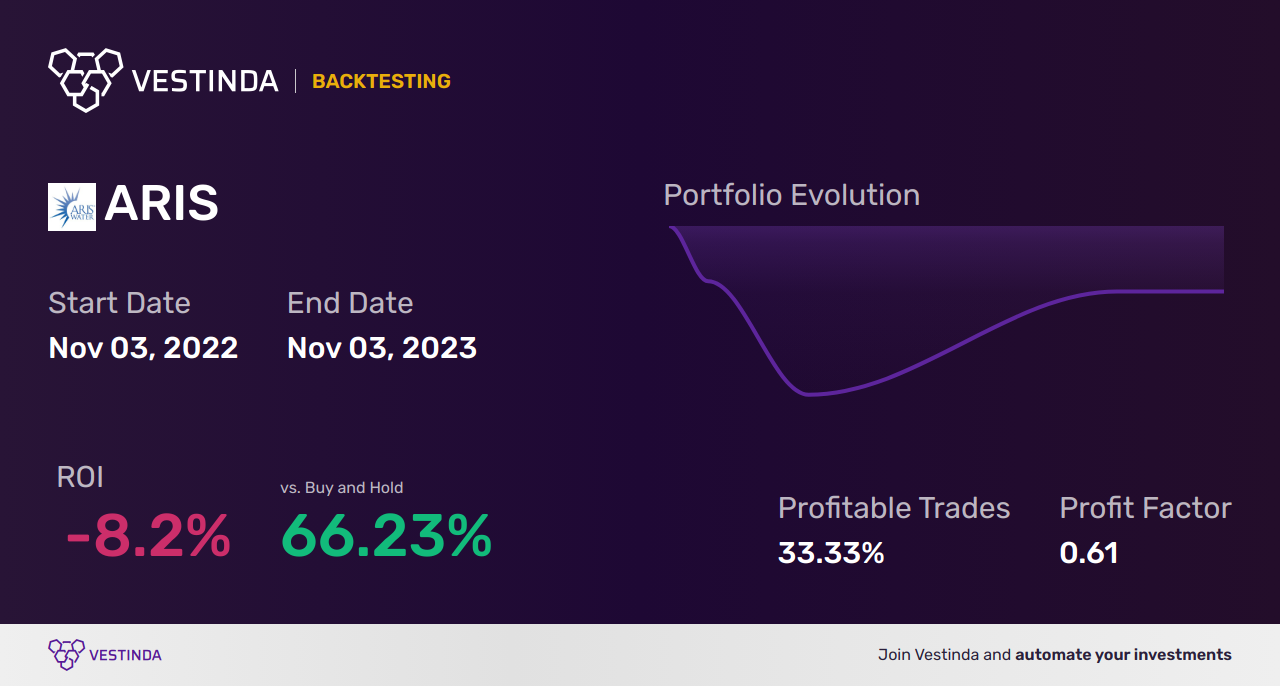Select the BACKTESTING label in header
The width and height of the screenshot is (1280, 686).
pos(381,81)
